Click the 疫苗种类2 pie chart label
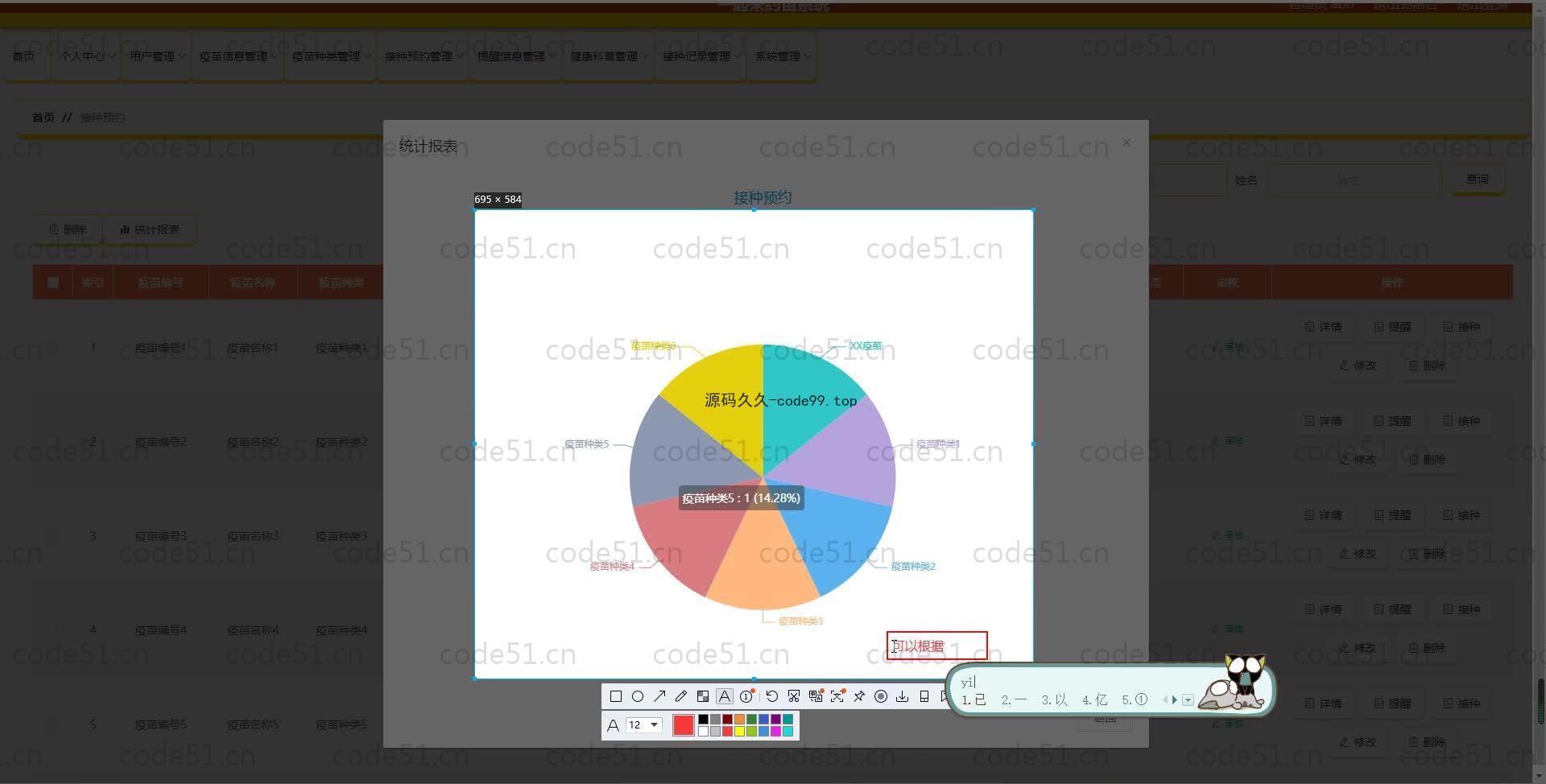The image size is (1546, 784). tap(913, 567)
